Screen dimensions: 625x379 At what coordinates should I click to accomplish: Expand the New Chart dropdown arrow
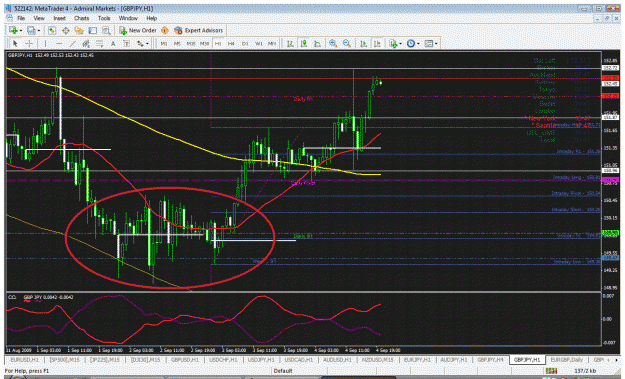(x=21, y=30)
